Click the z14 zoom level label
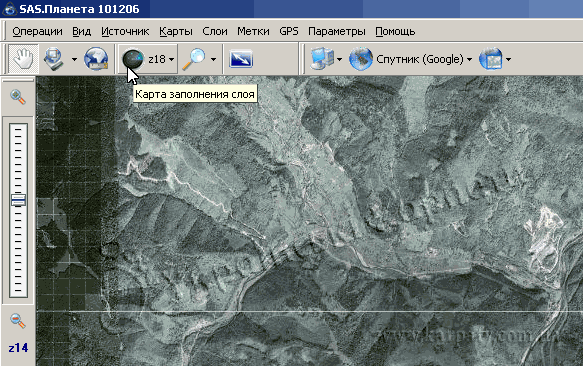This screenshot has width=583, height=366. pyautogui.click(x=18, y=348)
